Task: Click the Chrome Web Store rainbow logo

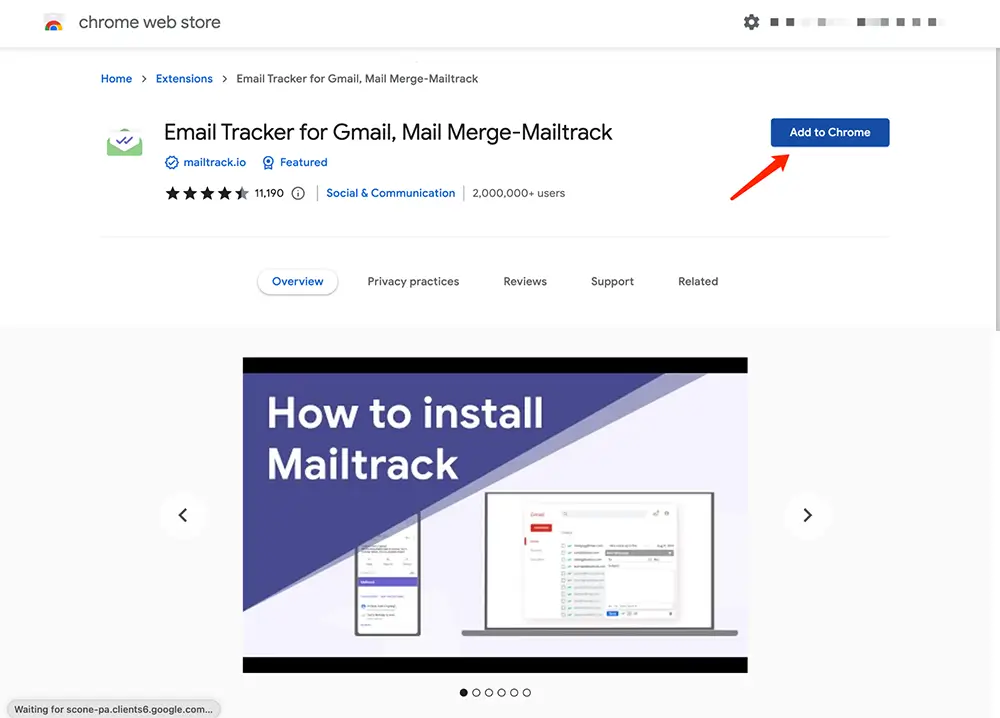Action: (x=54, y=23)
